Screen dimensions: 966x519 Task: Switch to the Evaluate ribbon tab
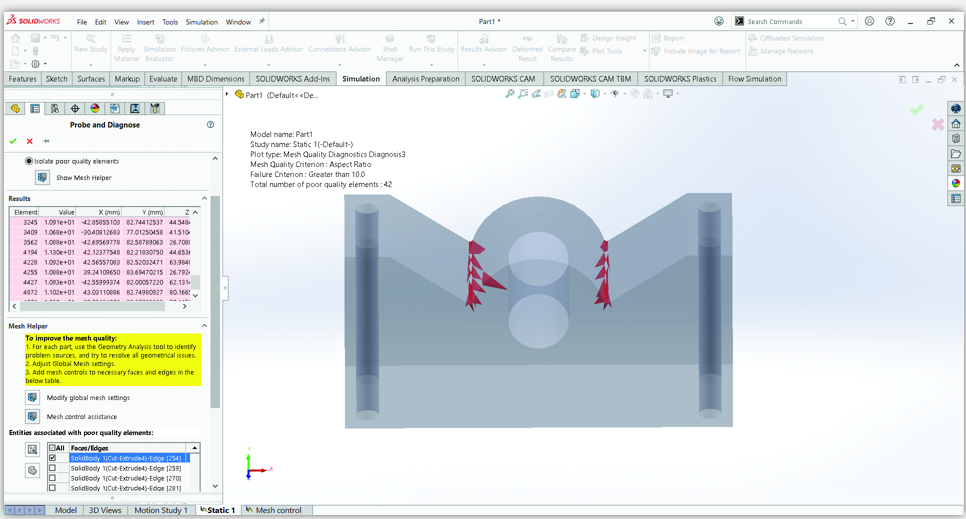point(163,79)
